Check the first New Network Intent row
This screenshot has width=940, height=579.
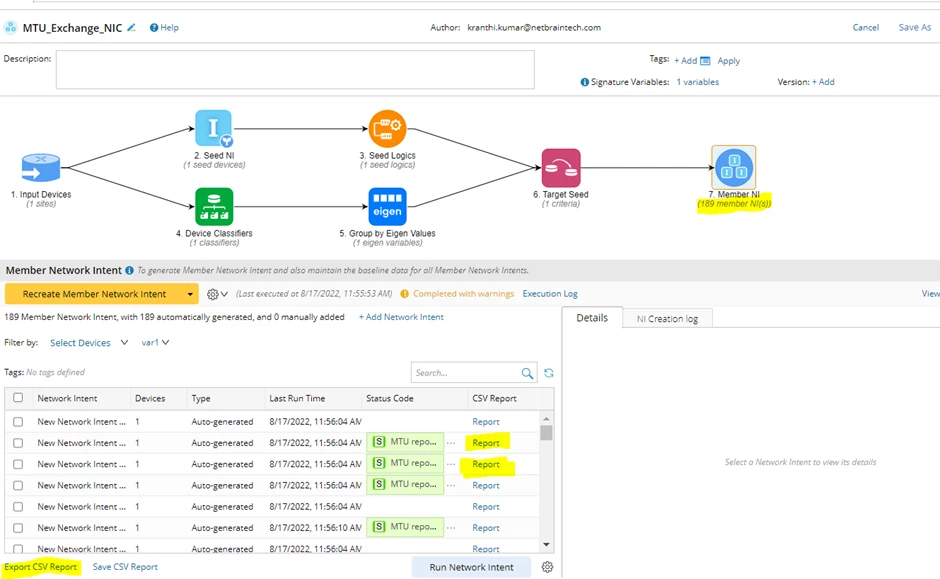(x=18, y=422)
